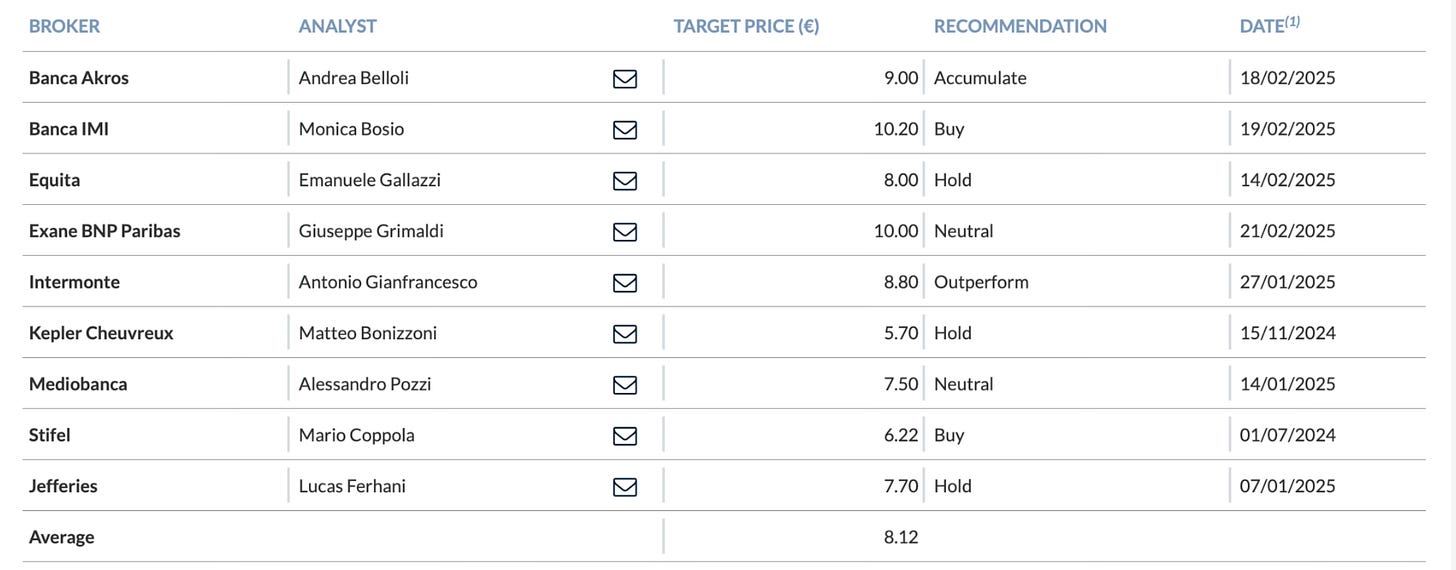Click the mail icon next to Lucas Ferhani

pos(625,486)
